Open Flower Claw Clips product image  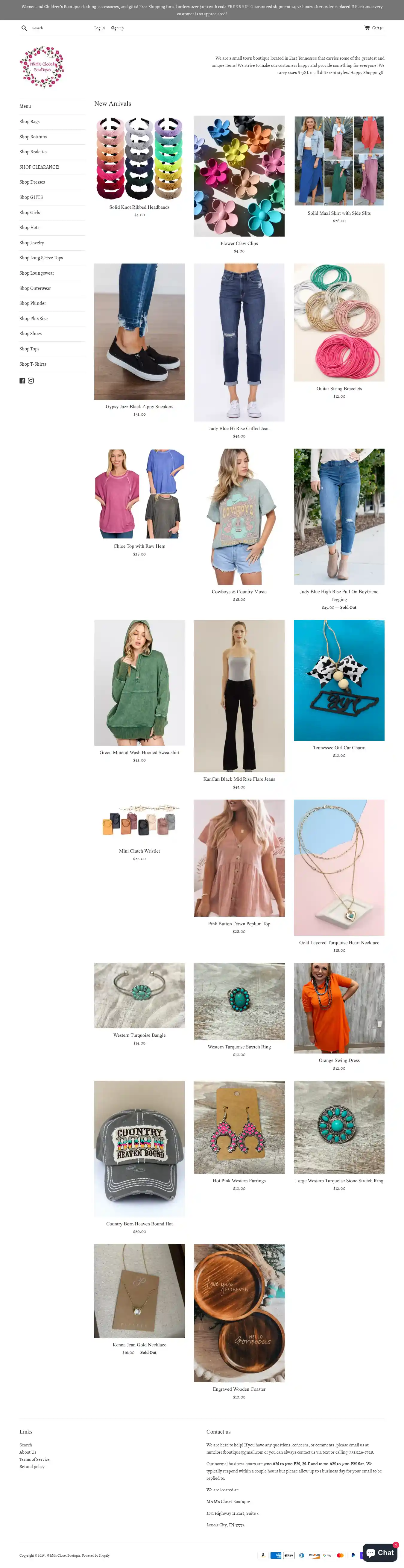click(239, 176)
